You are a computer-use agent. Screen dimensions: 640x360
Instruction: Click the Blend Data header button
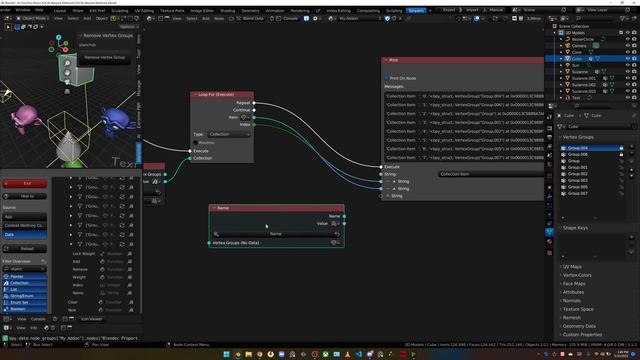coord(250,18)
